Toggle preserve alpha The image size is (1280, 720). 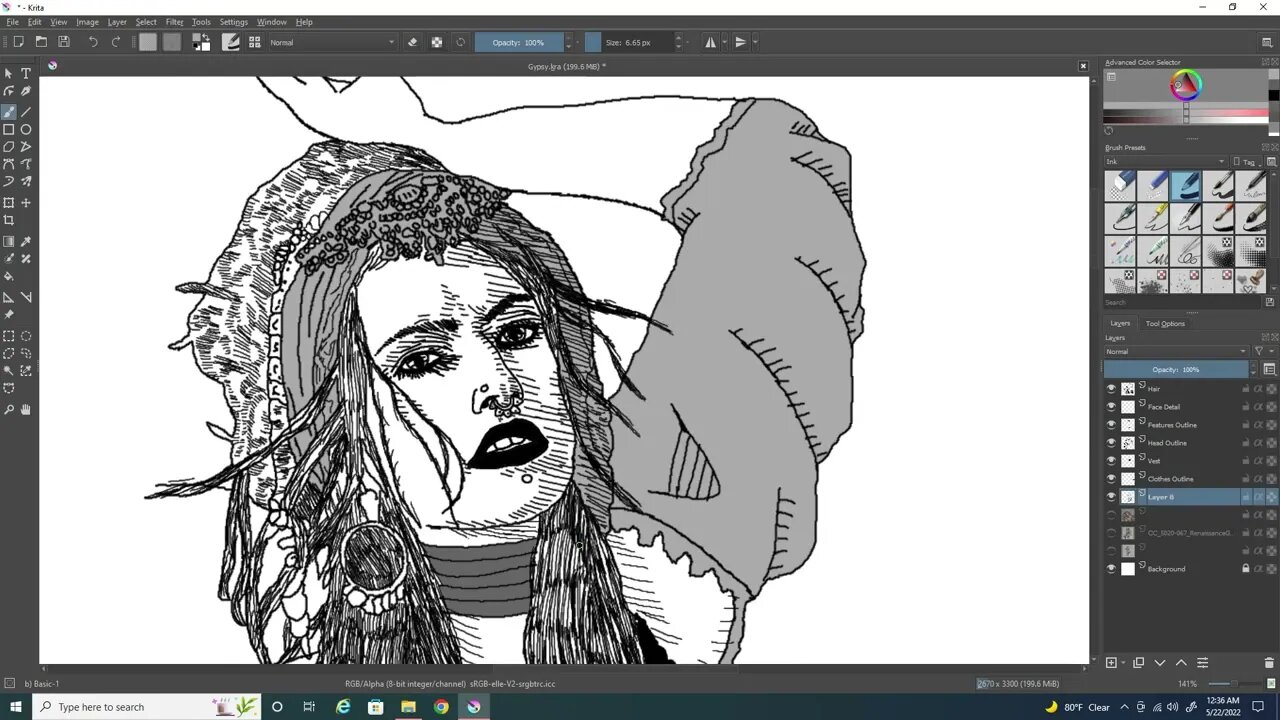[437, 42]
